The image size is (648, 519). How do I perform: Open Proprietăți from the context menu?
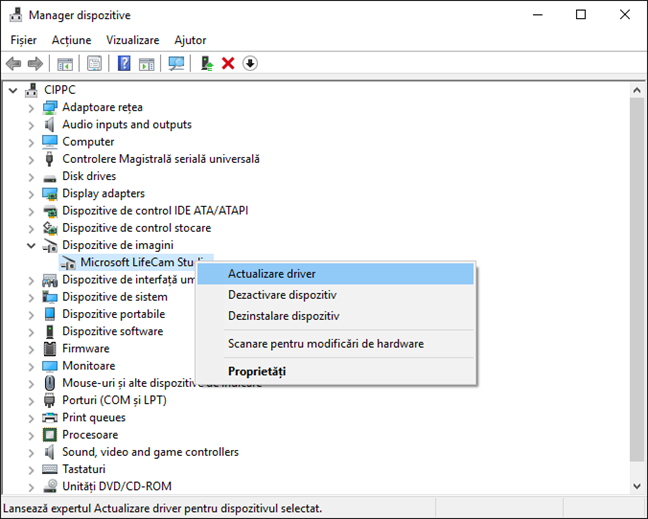pyautogui.click(x=256, y=371)
